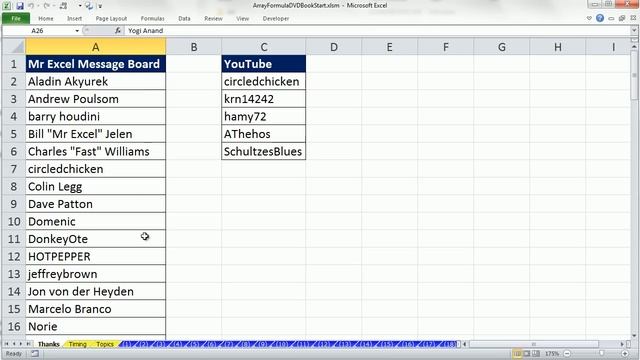Open the Undo history dropdown arrow

pos(38,6)
